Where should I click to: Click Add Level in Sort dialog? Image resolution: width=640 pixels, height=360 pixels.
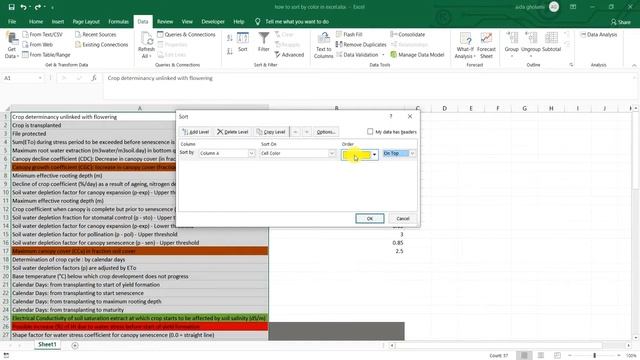[196, 132]
